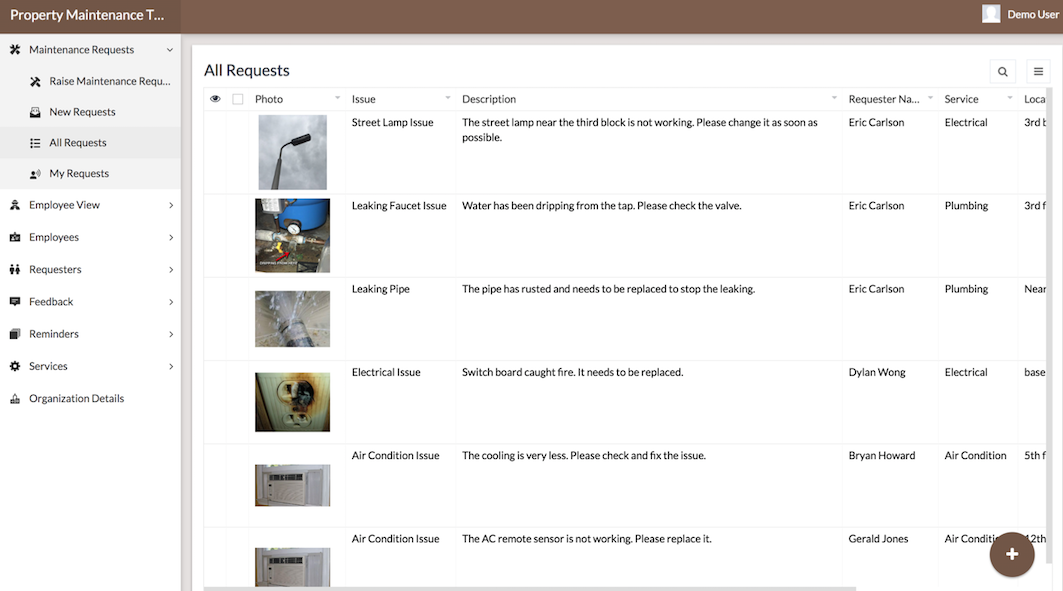Click the Electrical service for Street Lamp
Screen dimensions: 1063x591
965,123
